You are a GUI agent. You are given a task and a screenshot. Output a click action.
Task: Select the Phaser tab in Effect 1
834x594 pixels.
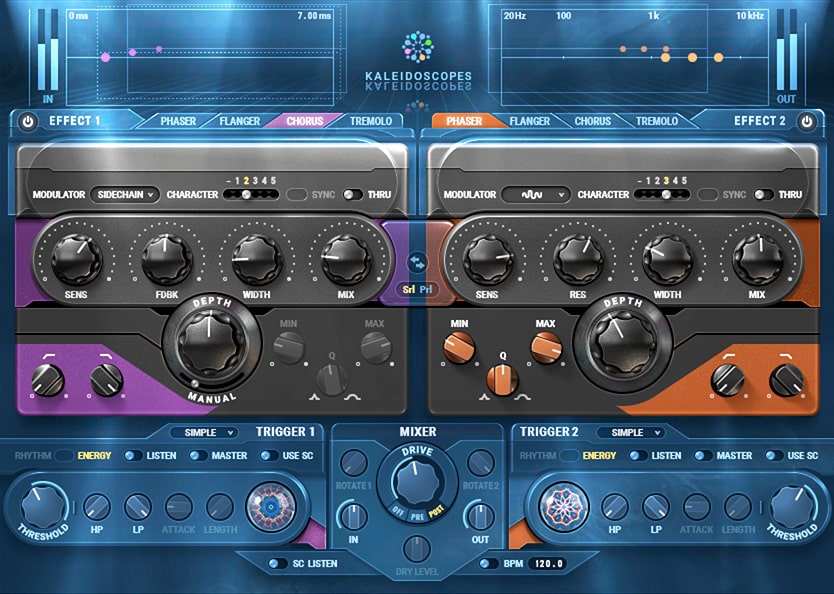[178, 121]
